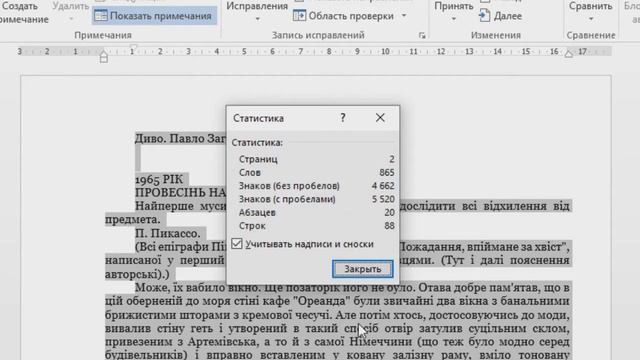Click the Знаков (с пробелами) value 5 520
Image resolution: width=640 pixels, height=360 pixels.
click(x=383, y=199)
